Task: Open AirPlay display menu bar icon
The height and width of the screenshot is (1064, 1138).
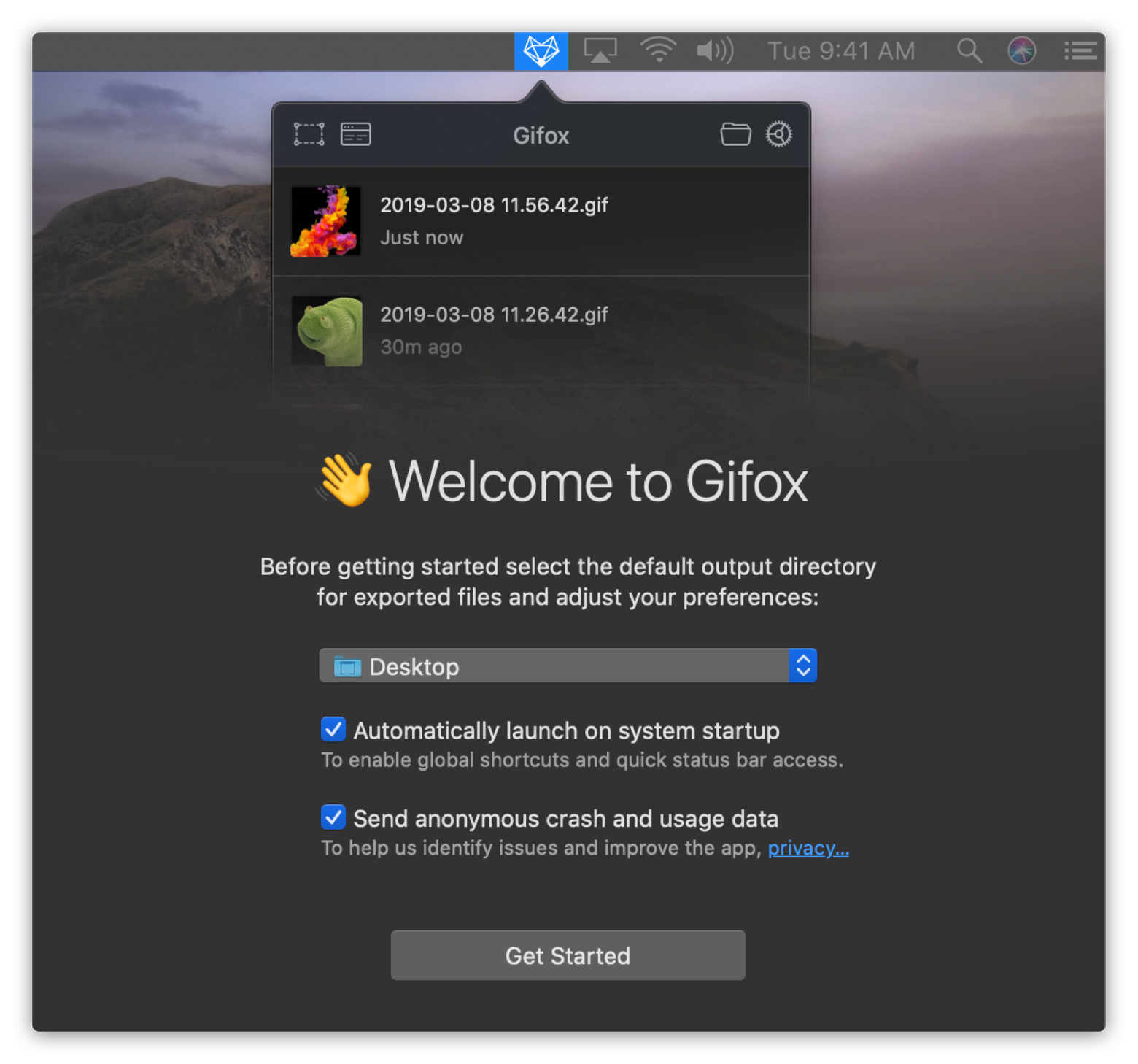Action: tap(600, 51)
